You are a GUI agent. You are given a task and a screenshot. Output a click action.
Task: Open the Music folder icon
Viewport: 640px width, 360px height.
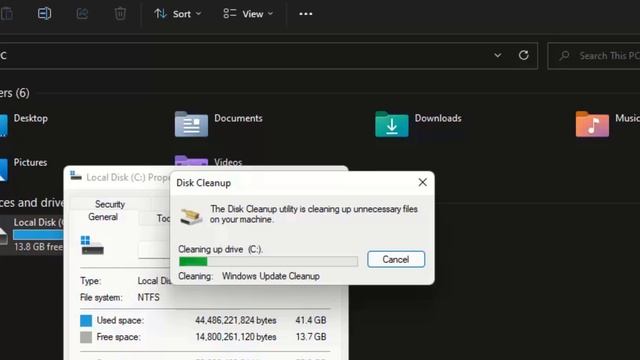[592, 124]
